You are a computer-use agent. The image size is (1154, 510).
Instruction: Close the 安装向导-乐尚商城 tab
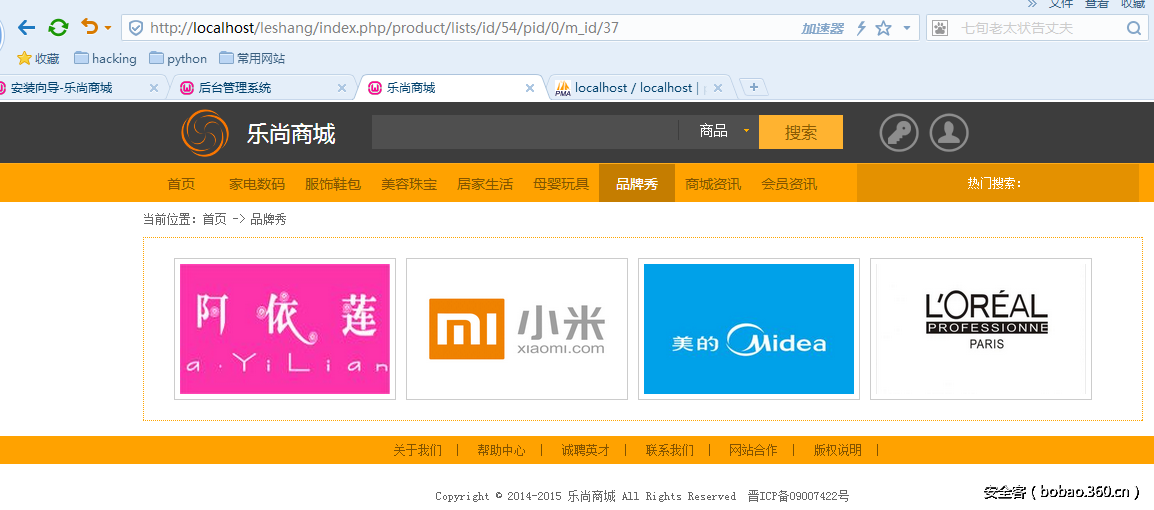click(154, 88)
